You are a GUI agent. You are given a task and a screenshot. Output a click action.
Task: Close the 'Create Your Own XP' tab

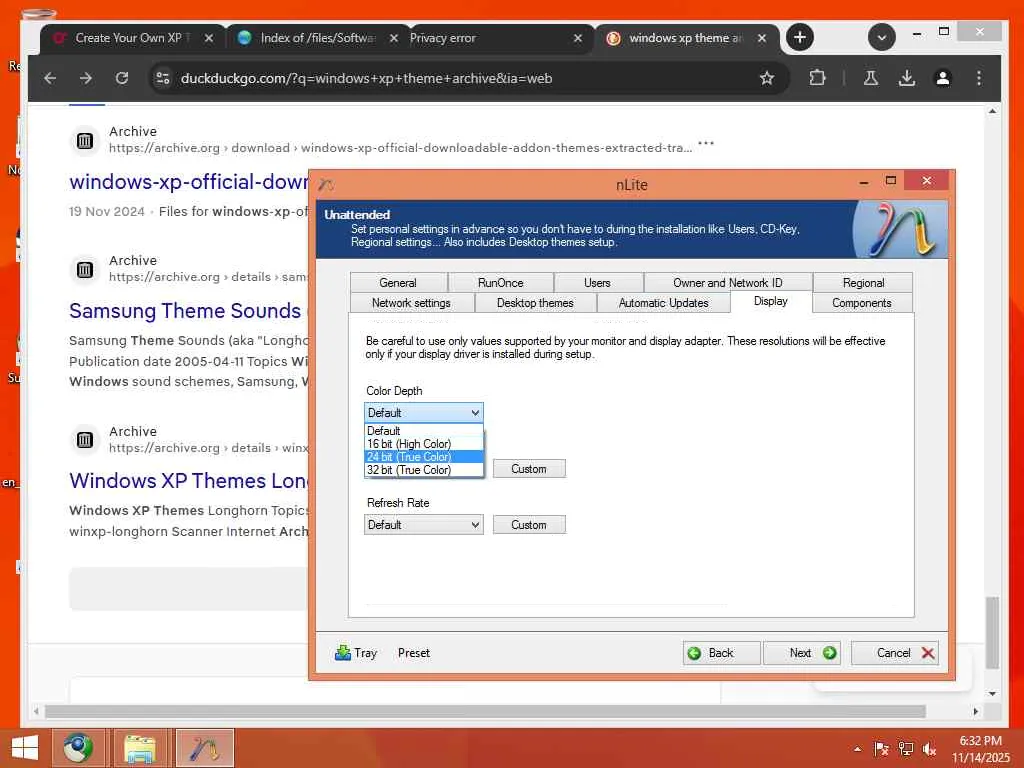point(209,39)
